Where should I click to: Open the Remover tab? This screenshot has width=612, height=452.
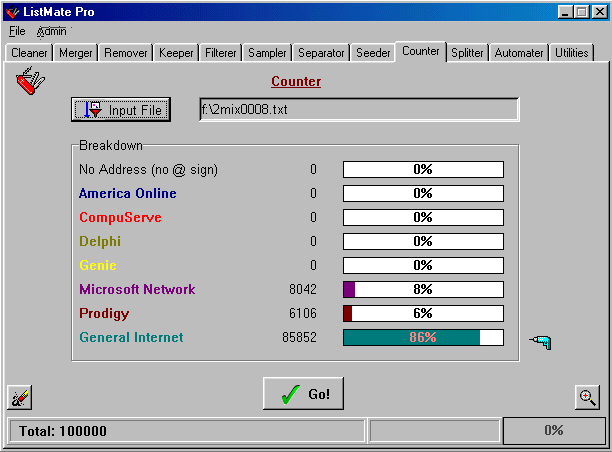[x=126, y=53]
